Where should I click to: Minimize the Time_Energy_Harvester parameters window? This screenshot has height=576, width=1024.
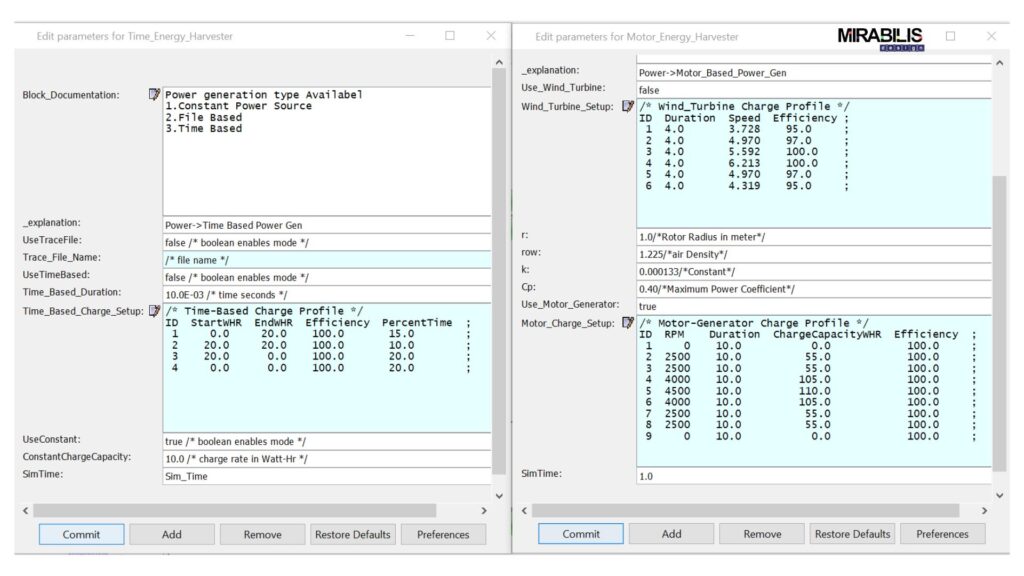pyautogui.click(x=410, y=36)
